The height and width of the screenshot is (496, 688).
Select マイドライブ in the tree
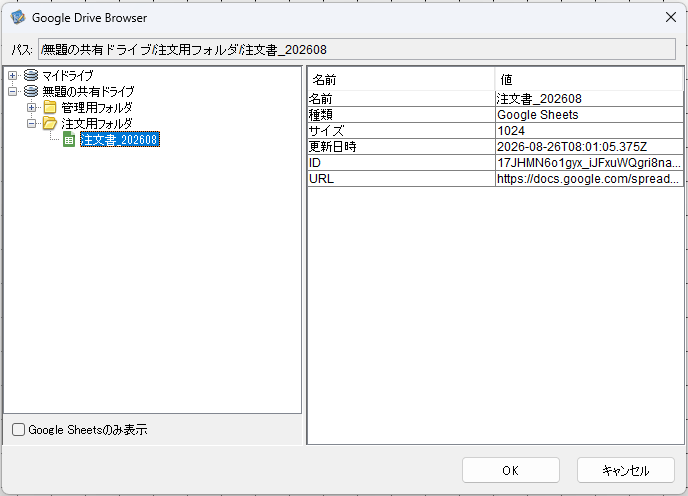point(68,75)
